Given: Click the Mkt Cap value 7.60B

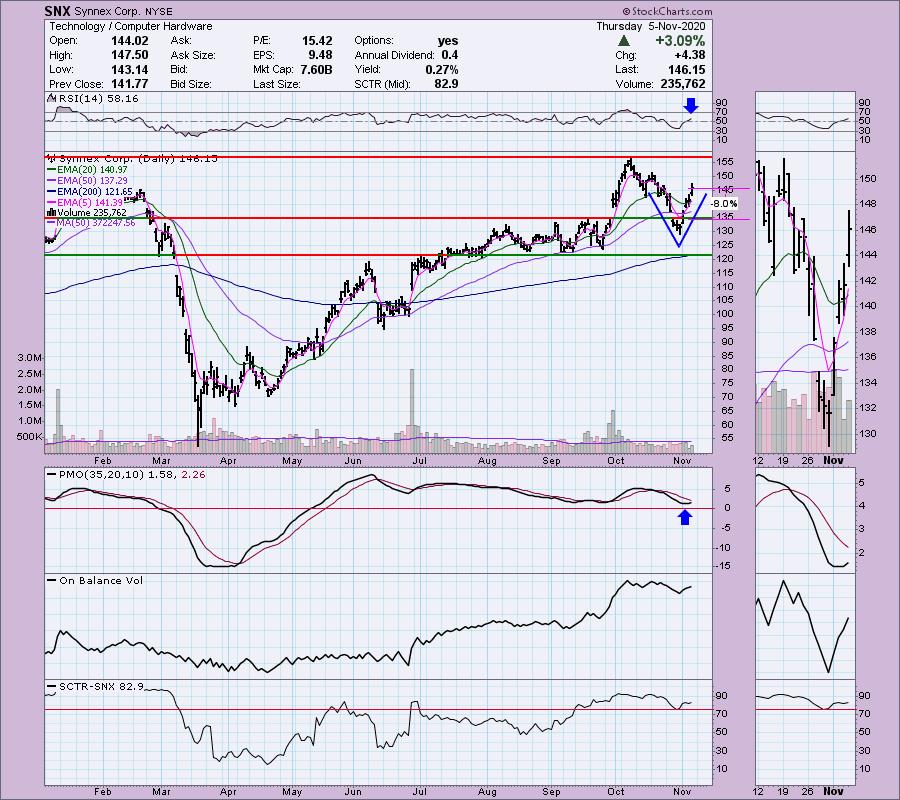Looking at the screenshot, I should coord(316,69).
